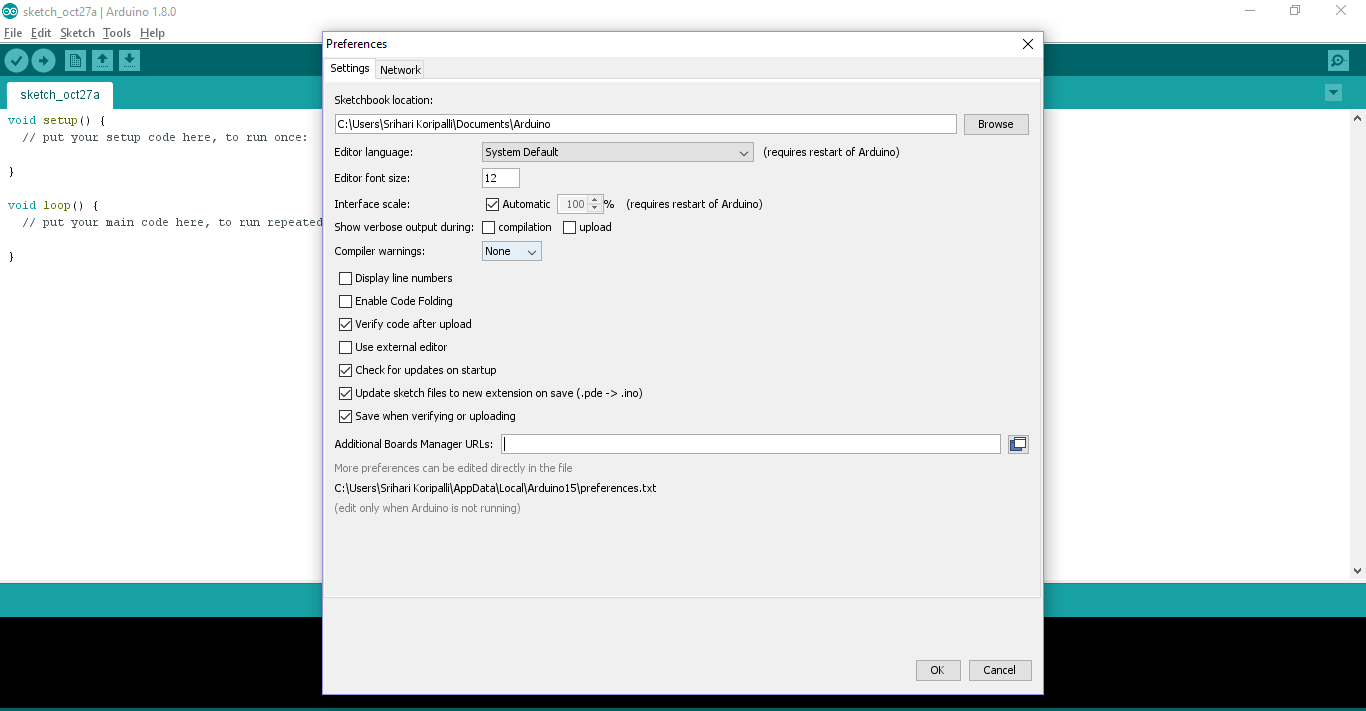Switch to the Network tab
Viewport: 1366px width, 711px height.
tap(400, 69)
